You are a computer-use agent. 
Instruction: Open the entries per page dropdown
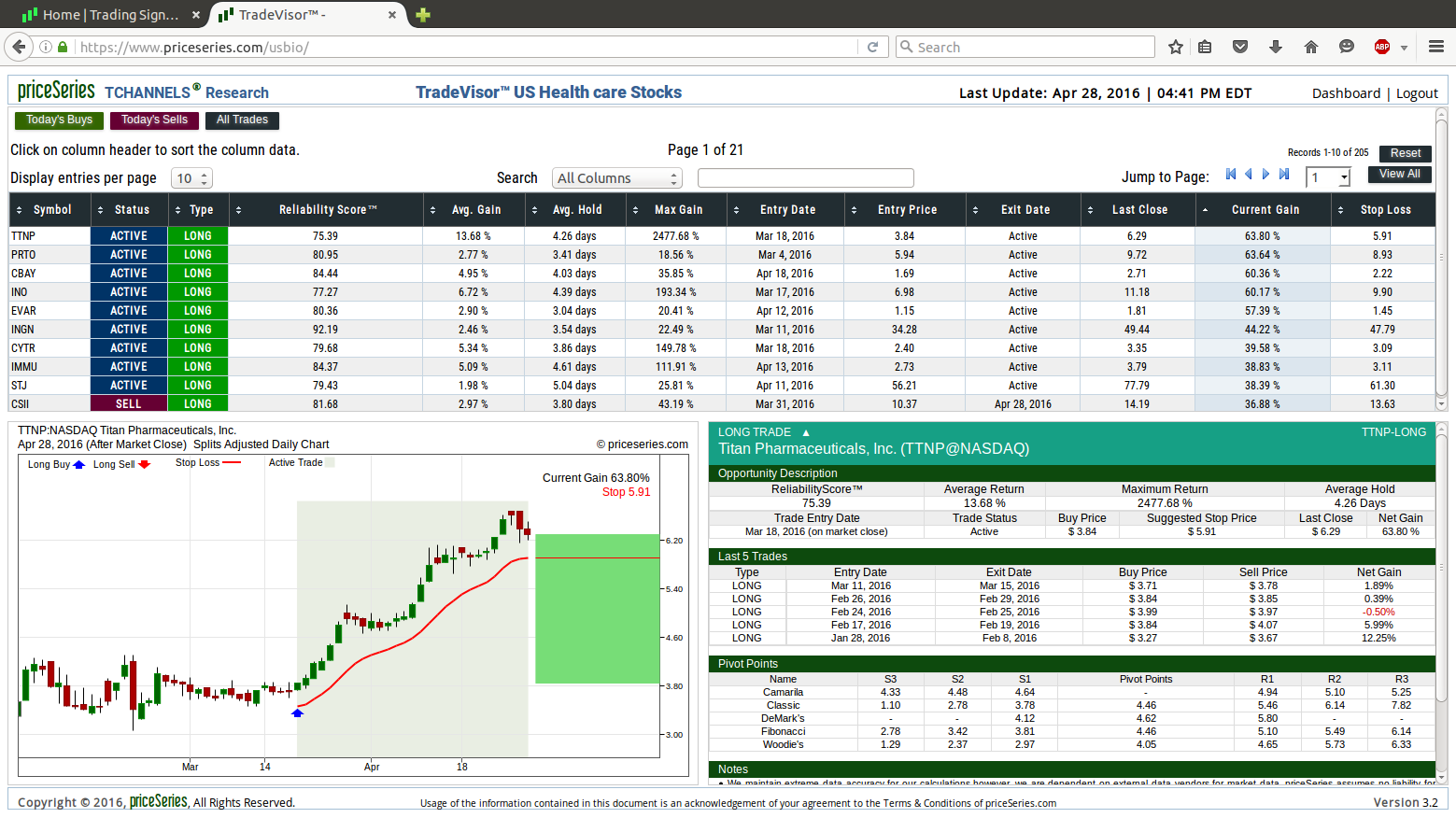(x=191, y=178)
